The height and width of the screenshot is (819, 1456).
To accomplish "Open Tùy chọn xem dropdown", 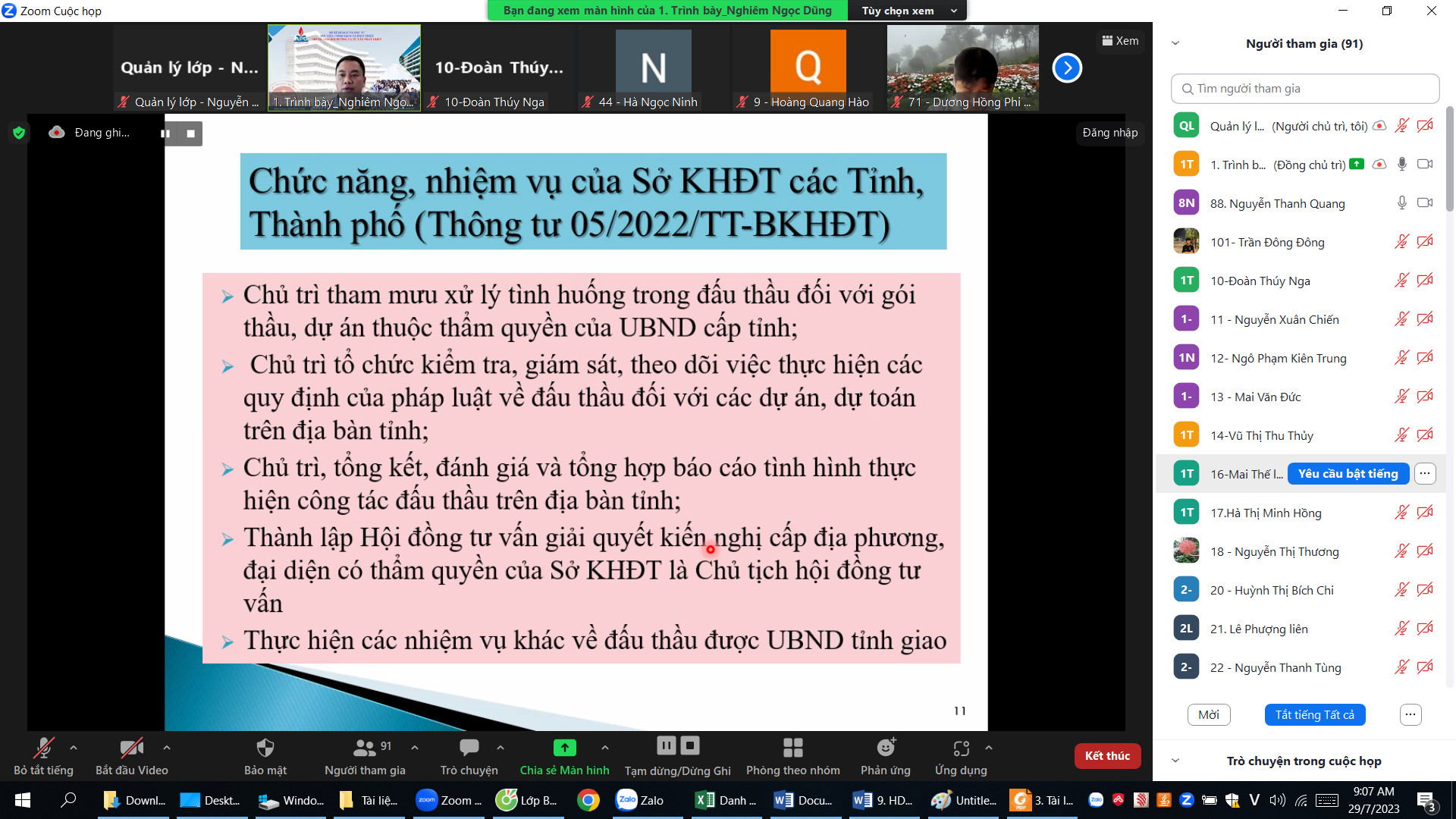I will [x=908, y=11].
